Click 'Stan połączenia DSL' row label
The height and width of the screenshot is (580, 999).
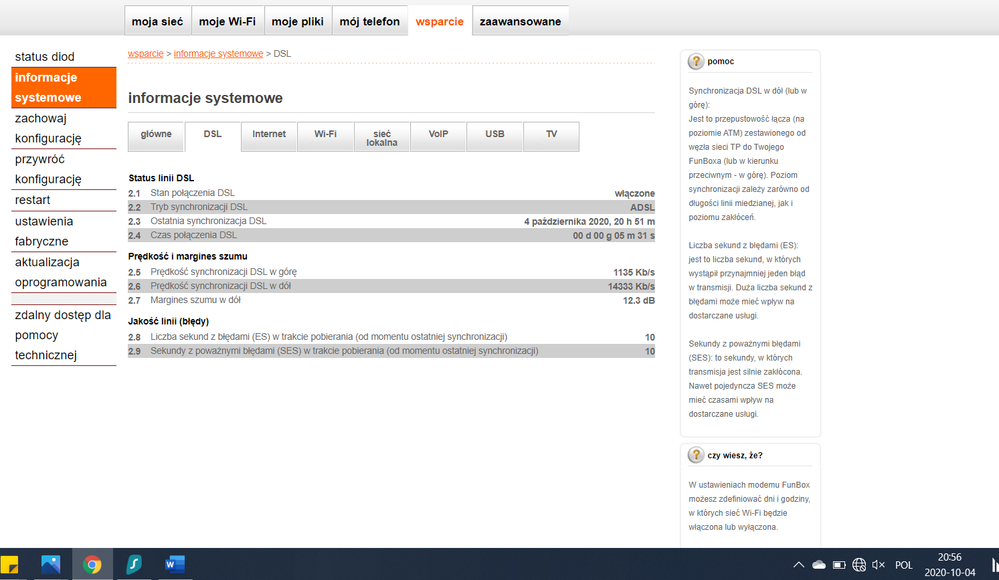pyautogui.click(x=192, y=192)
